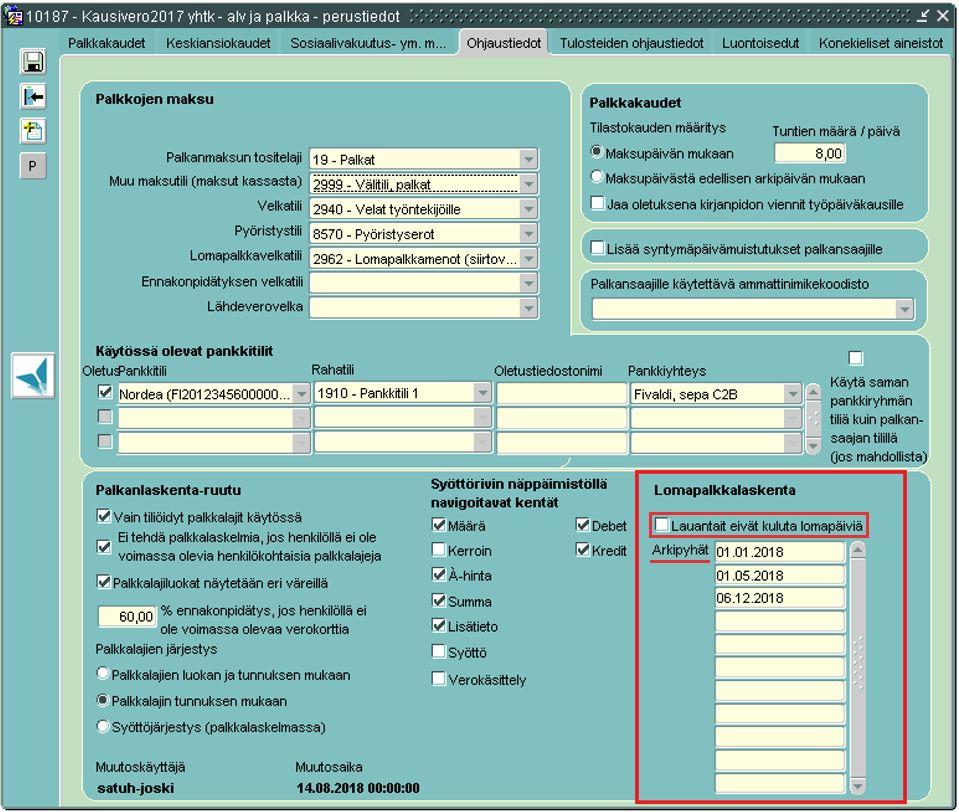Toggle Vain tiliöidyt palkkalajit käytössä
Screen dimensions: 959x812
[103, 516]
